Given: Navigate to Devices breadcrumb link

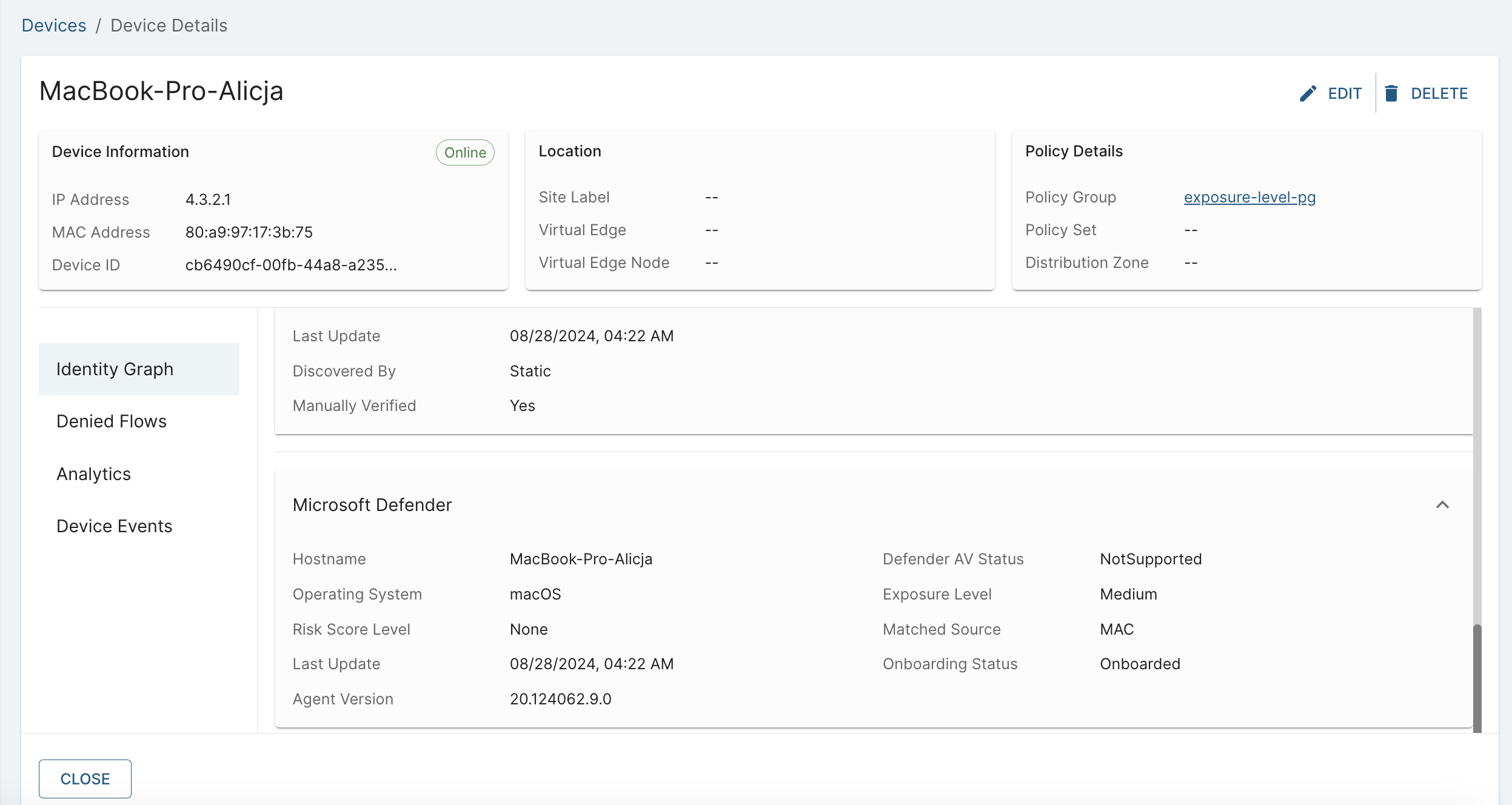Looking at the screenshot, I should pos(54,25).
